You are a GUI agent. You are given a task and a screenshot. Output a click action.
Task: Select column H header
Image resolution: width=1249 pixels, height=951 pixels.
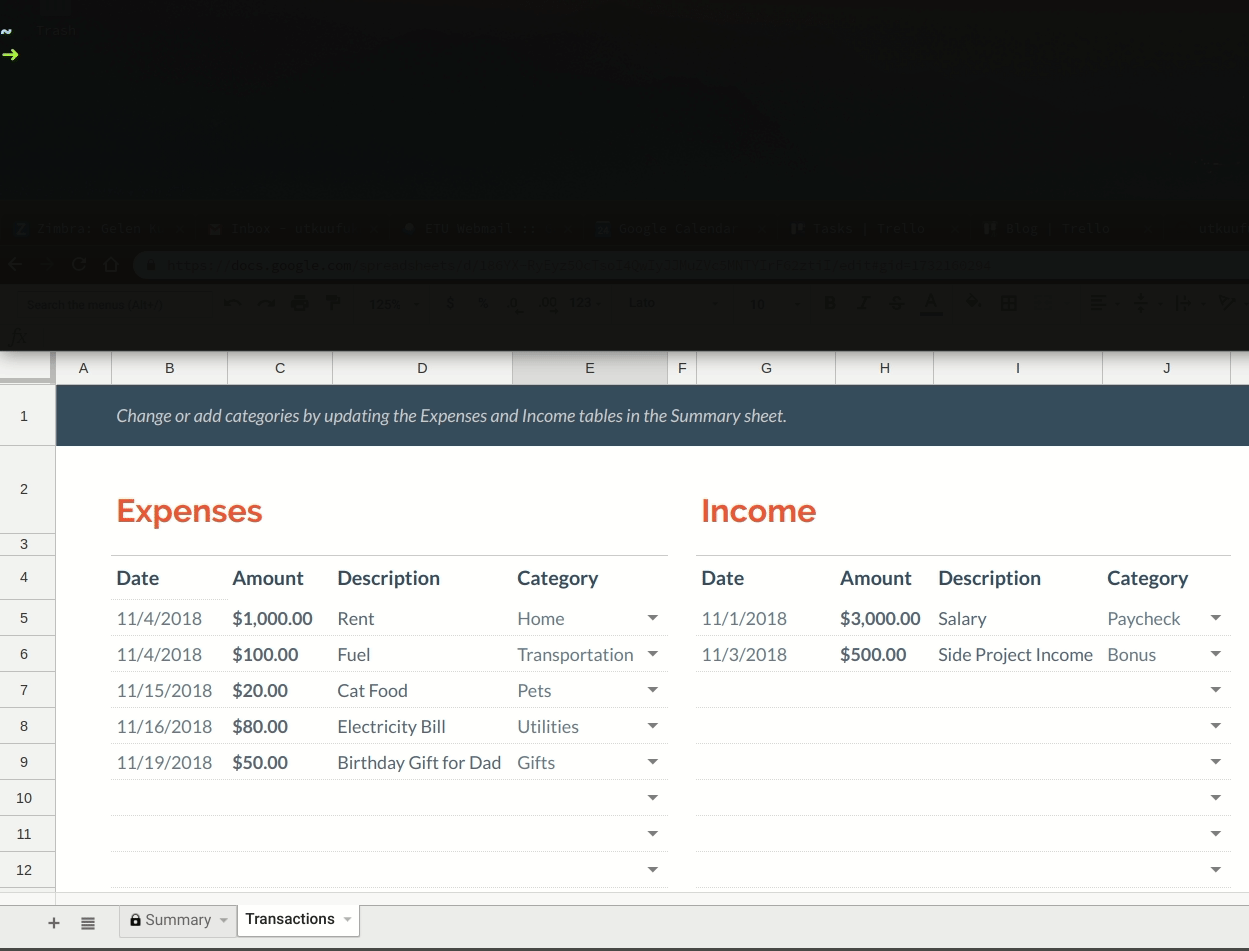(x=885, y=368)
